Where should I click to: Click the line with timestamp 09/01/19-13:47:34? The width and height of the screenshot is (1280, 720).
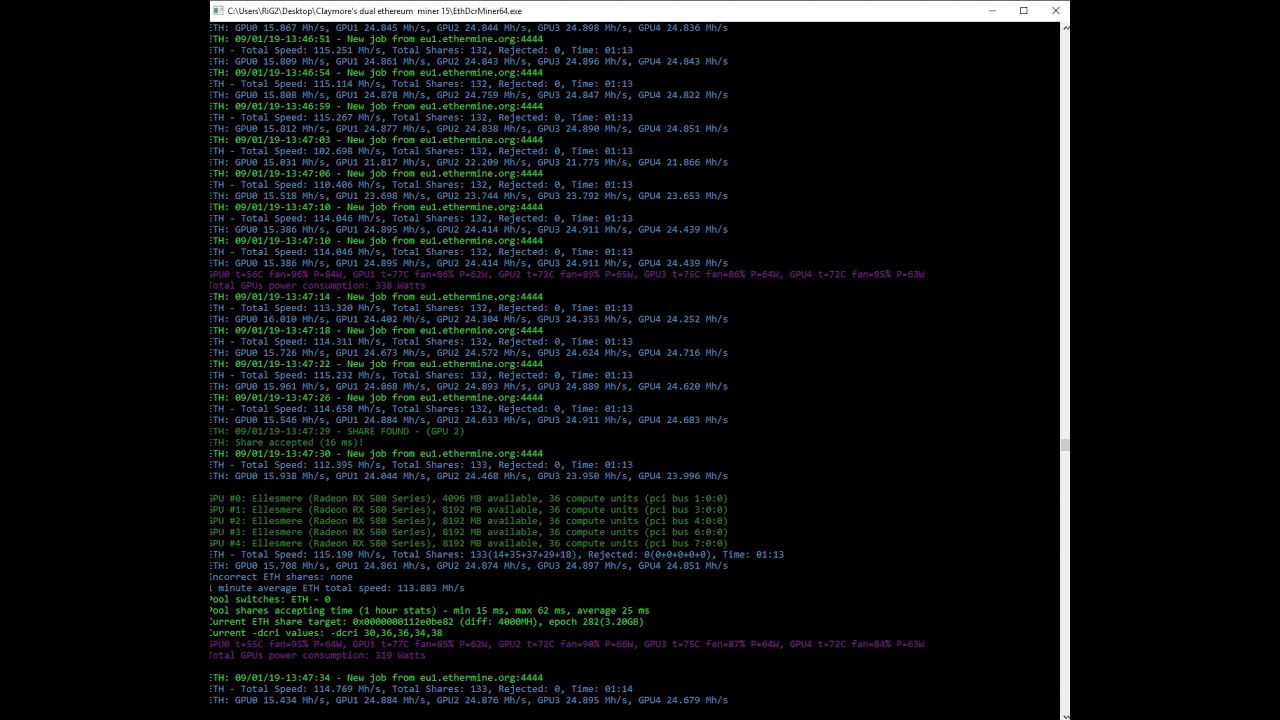(377, 678)
